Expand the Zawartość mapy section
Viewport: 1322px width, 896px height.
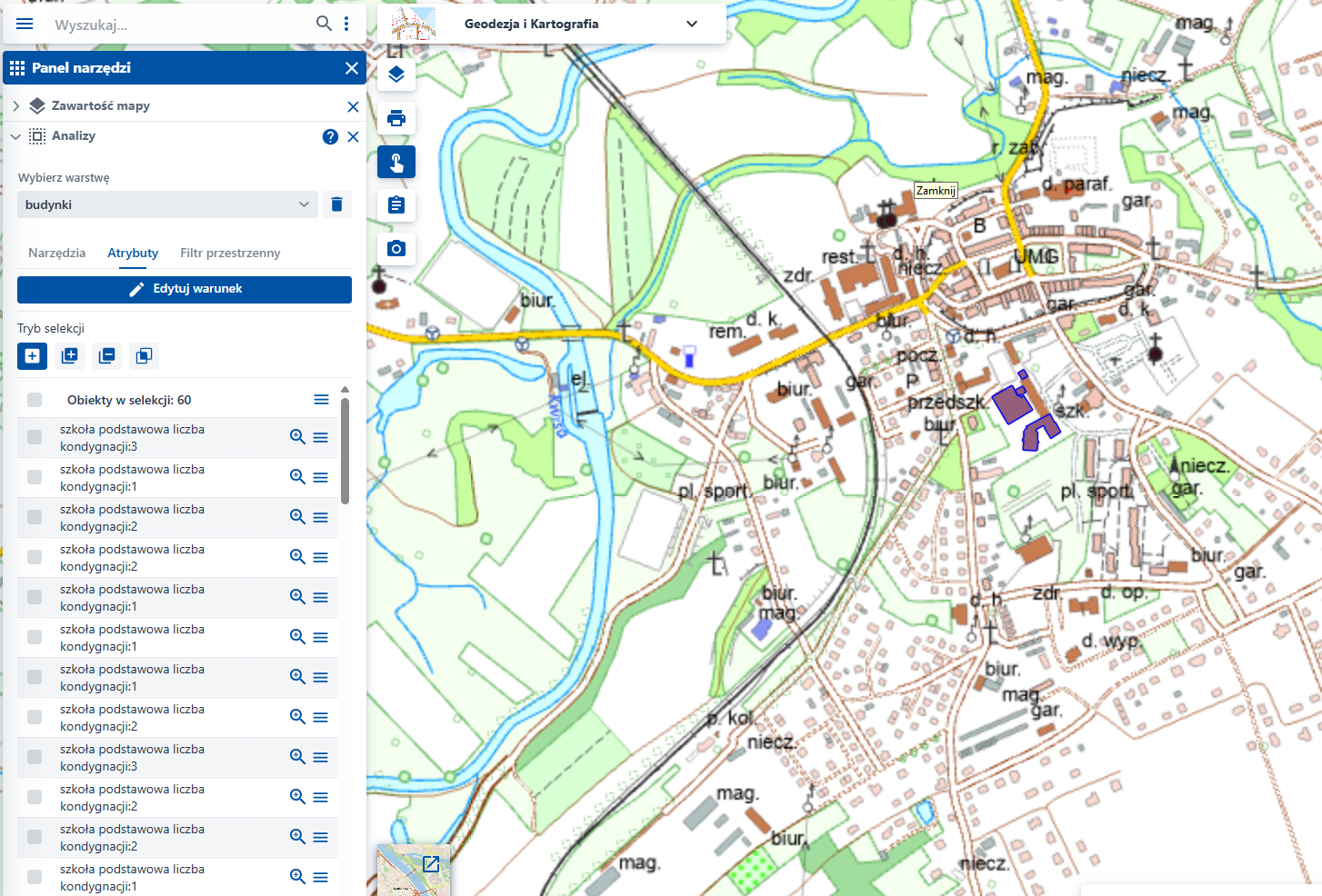tap(16, 106)
